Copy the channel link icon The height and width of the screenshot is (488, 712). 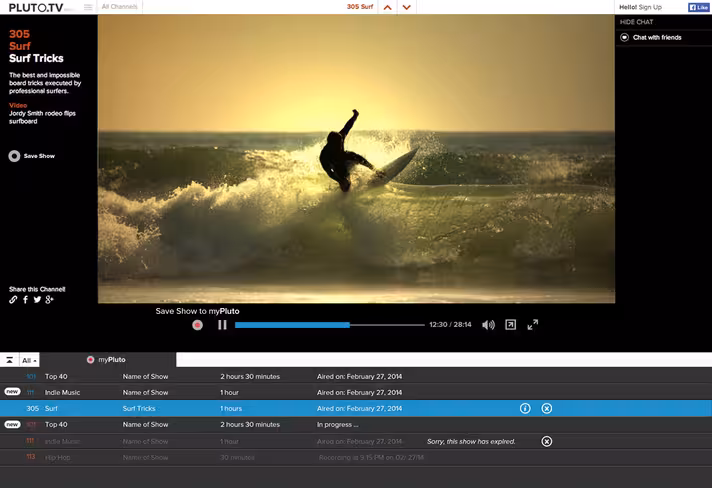coord(13,300)
